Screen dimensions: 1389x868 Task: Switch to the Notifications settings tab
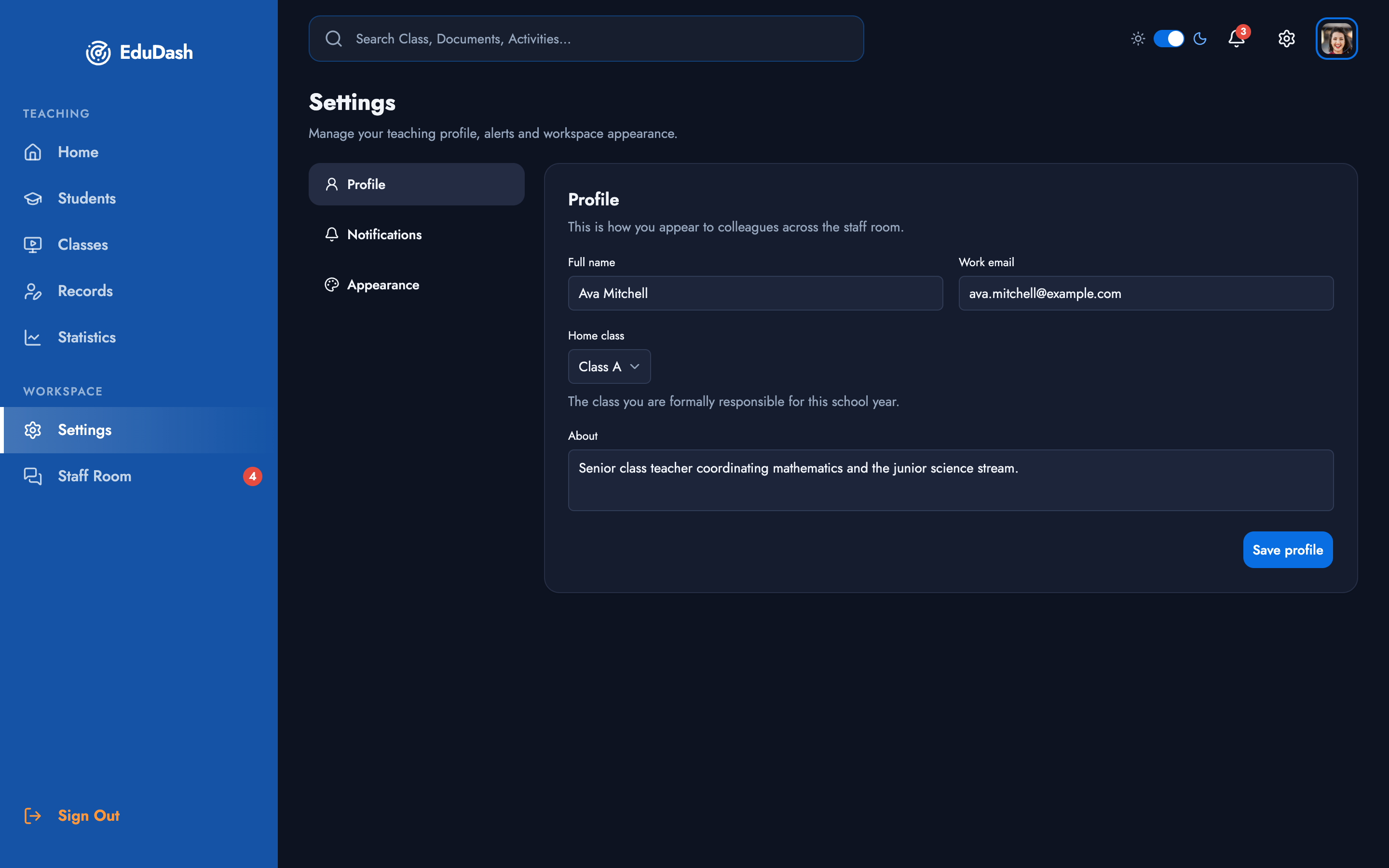[417, 234]
